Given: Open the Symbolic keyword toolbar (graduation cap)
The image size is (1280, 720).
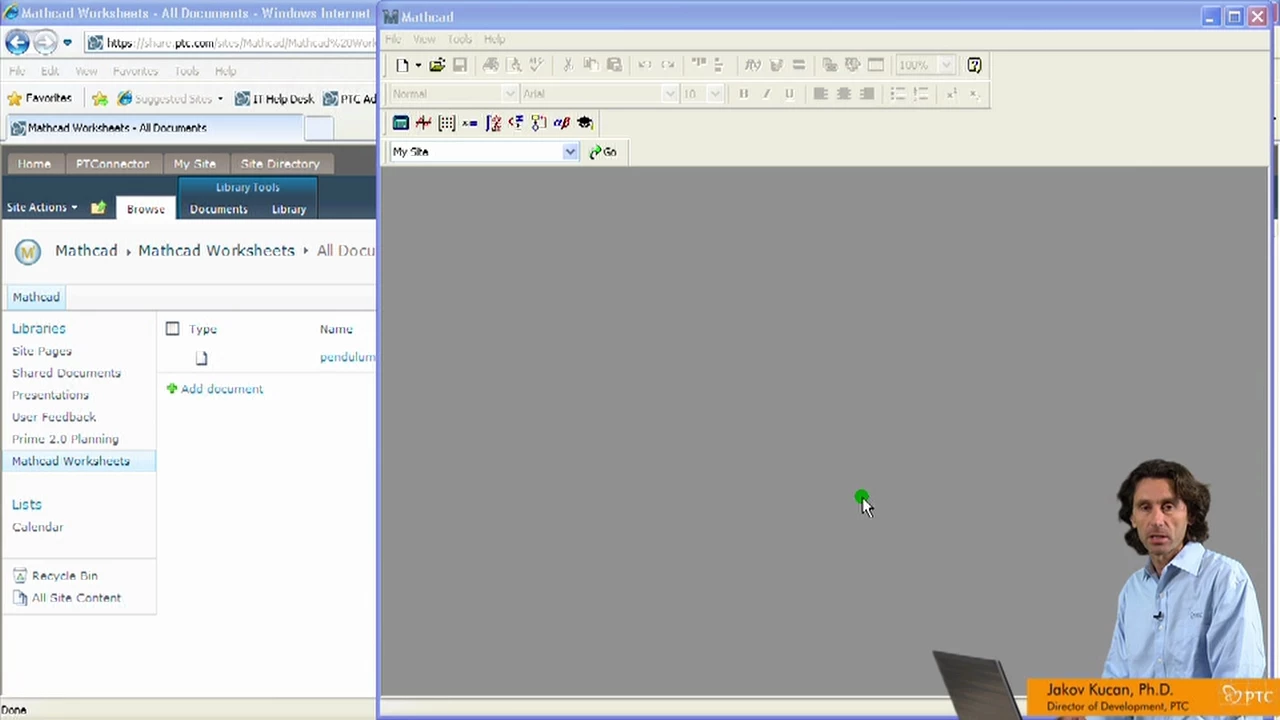Looking at the screenshot, I should [x=585, y=123].
